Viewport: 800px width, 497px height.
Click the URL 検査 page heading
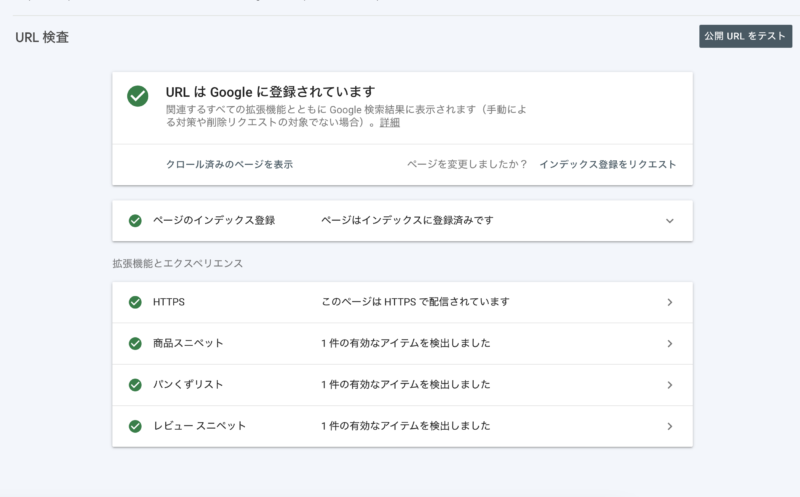pos(42,37)
